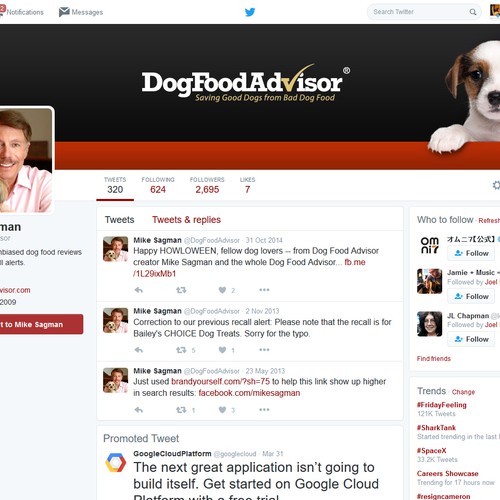
Task: Like the Bailey's CHOICE correction tweet
Action: [x=222, y=350]
